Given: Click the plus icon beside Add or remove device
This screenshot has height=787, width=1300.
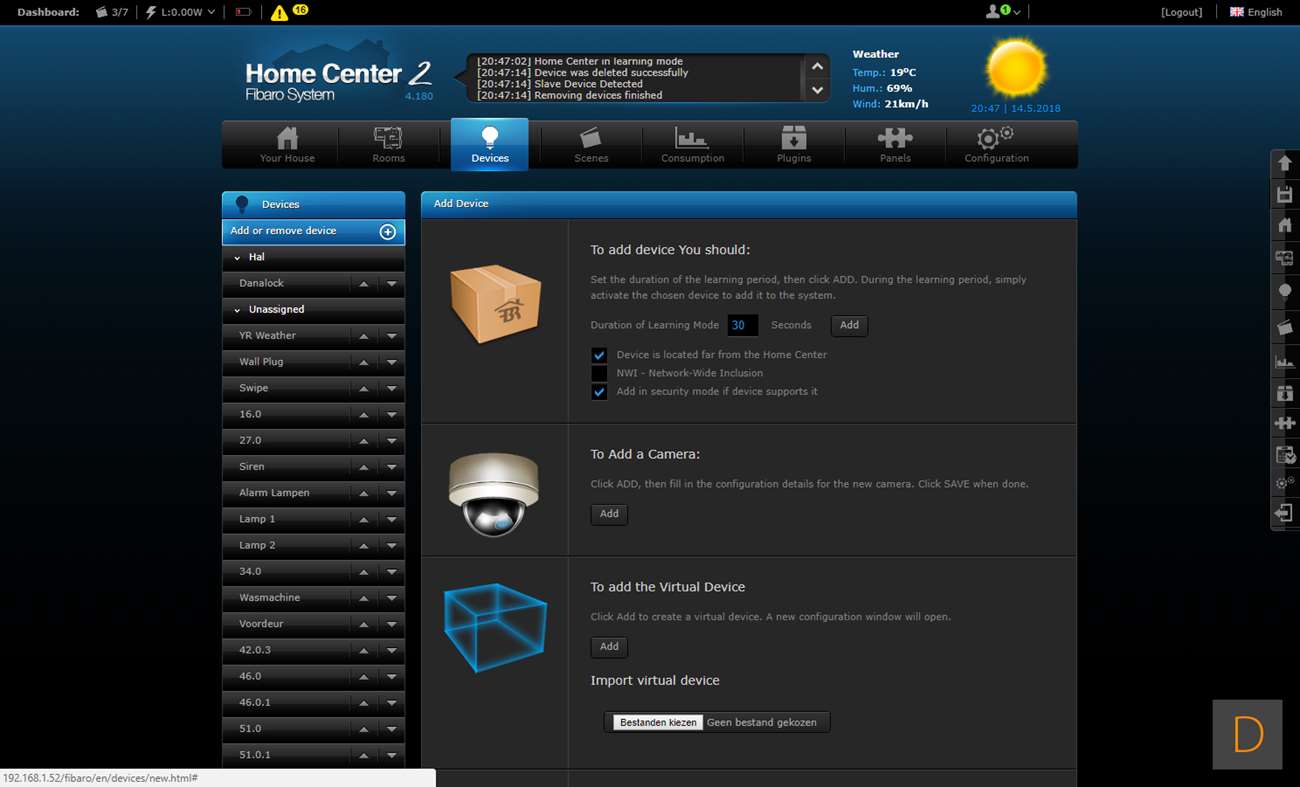Looking at the screenshot, I should pos(387,232).
